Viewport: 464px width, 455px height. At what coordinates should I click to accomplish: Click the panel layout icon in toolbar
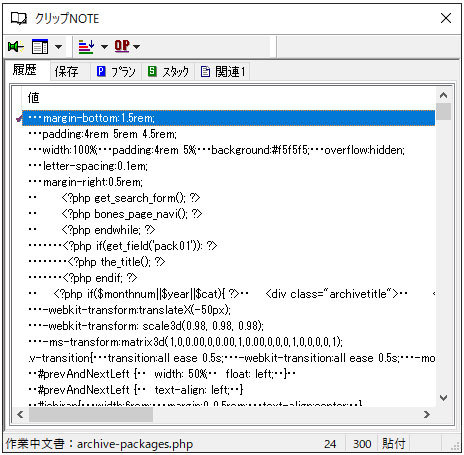pos(40,47)
